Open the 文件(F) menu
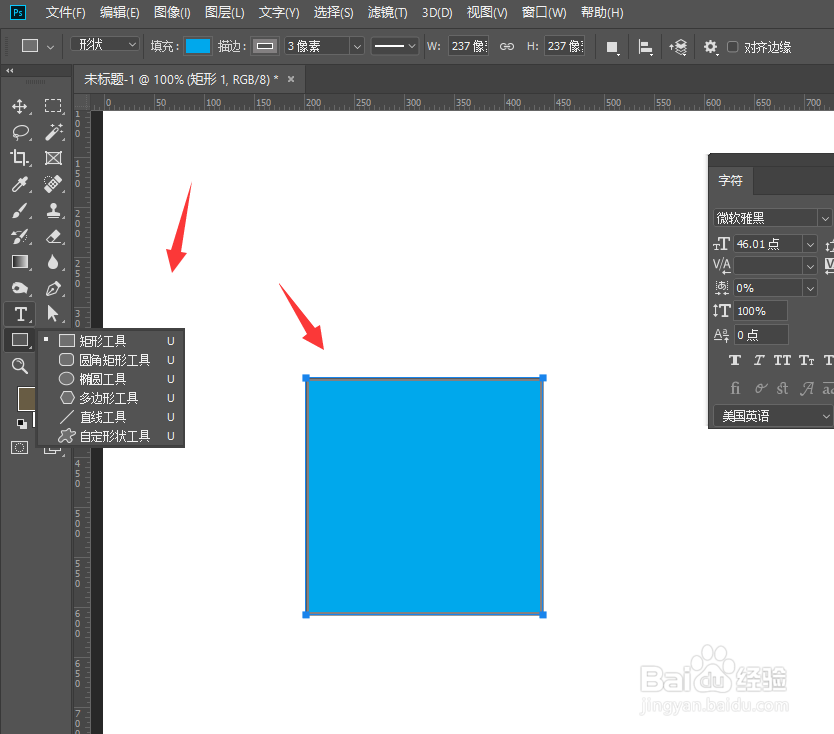Viewport: 834px width, 734px height. pos(65,13)
